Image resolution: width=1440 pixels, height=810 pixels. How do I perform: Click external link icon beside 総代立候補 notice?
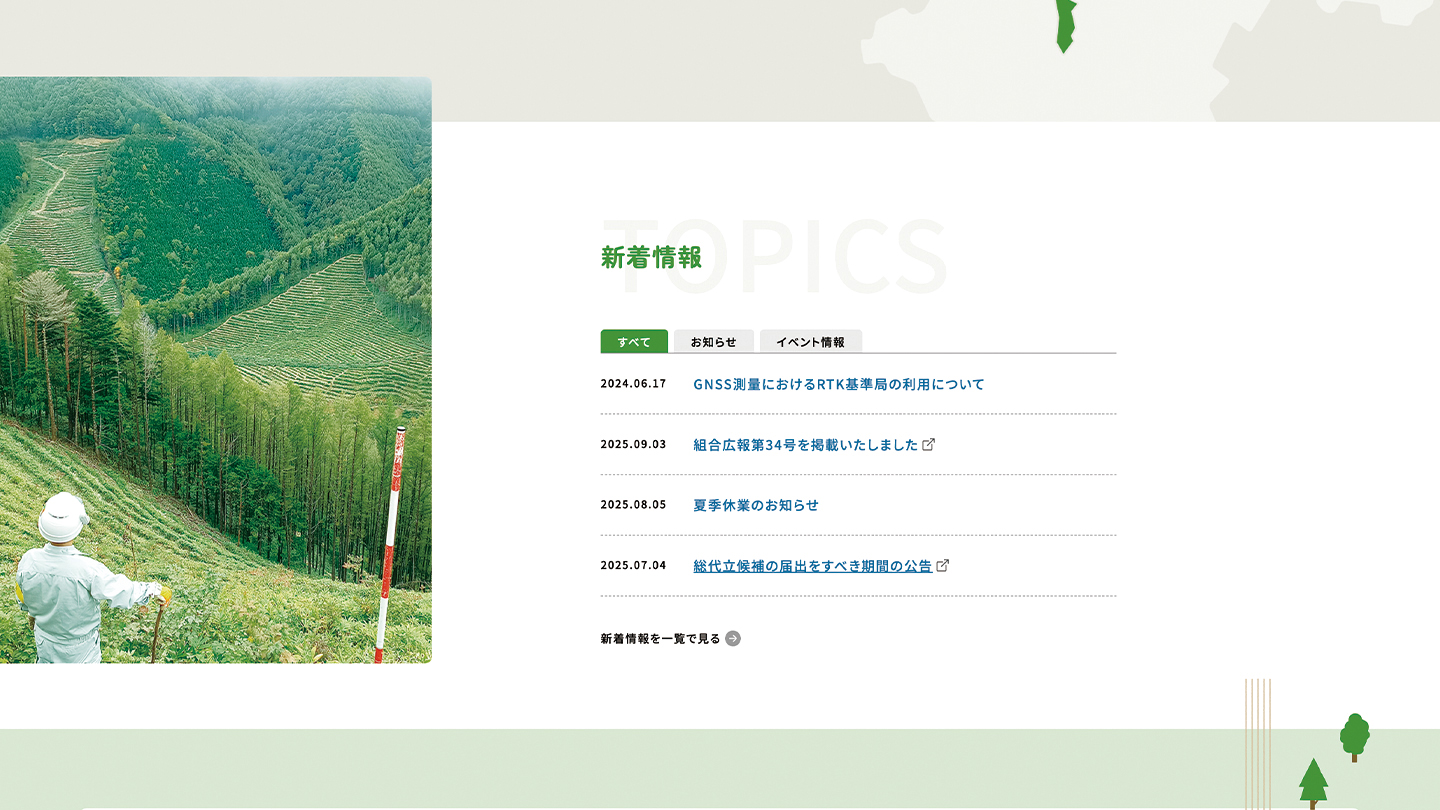tap(943, 565)
